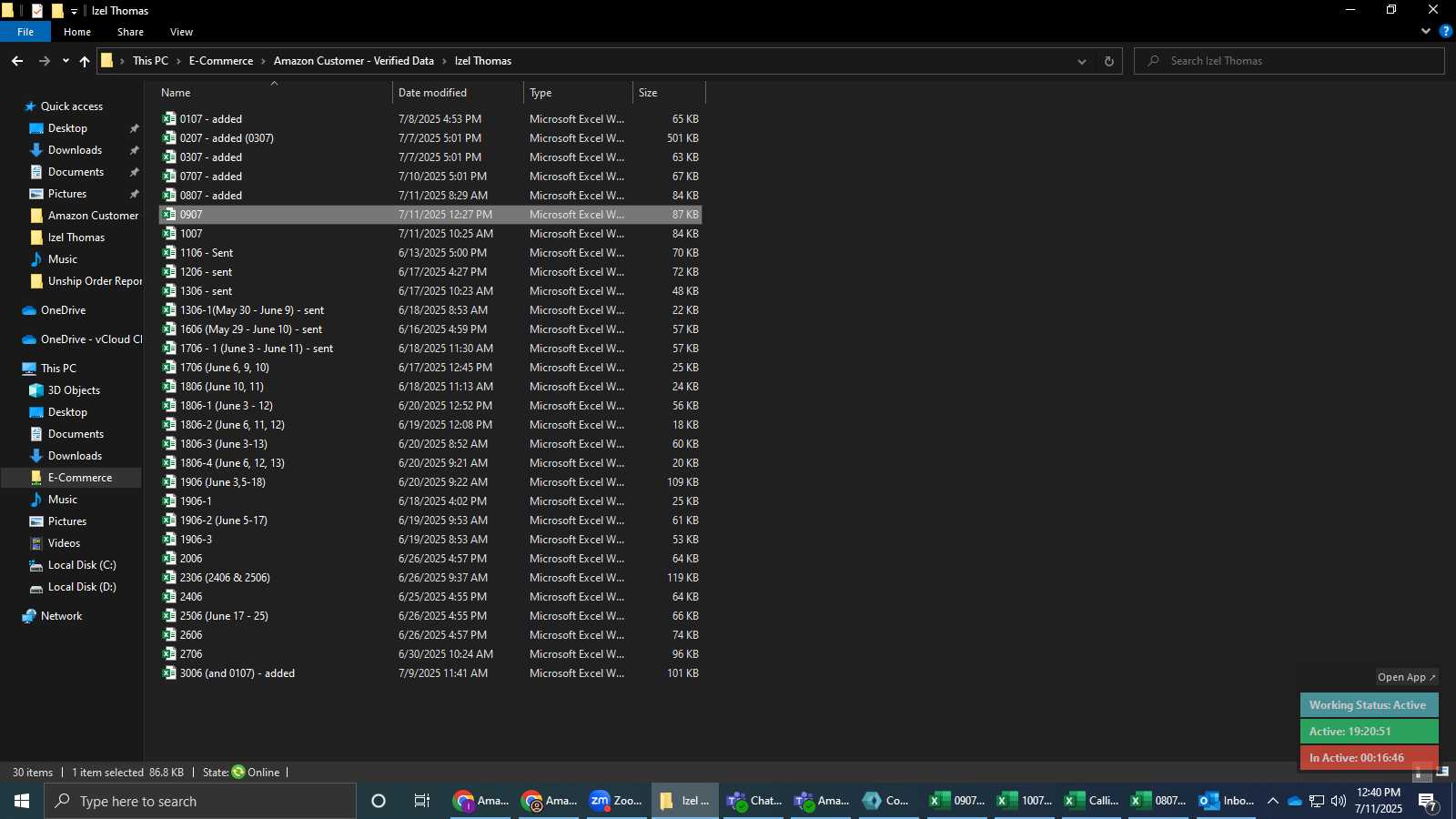1456x819 pixels.
Task: Open the Home ribbon tab
Action: 77,32
